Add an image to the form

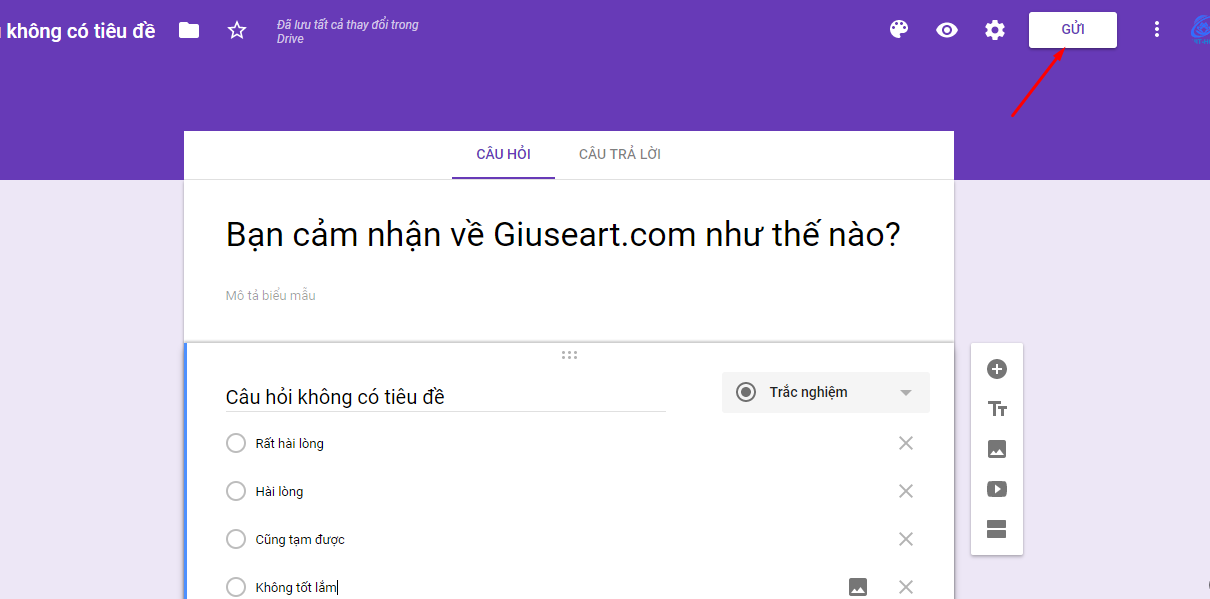997,449
